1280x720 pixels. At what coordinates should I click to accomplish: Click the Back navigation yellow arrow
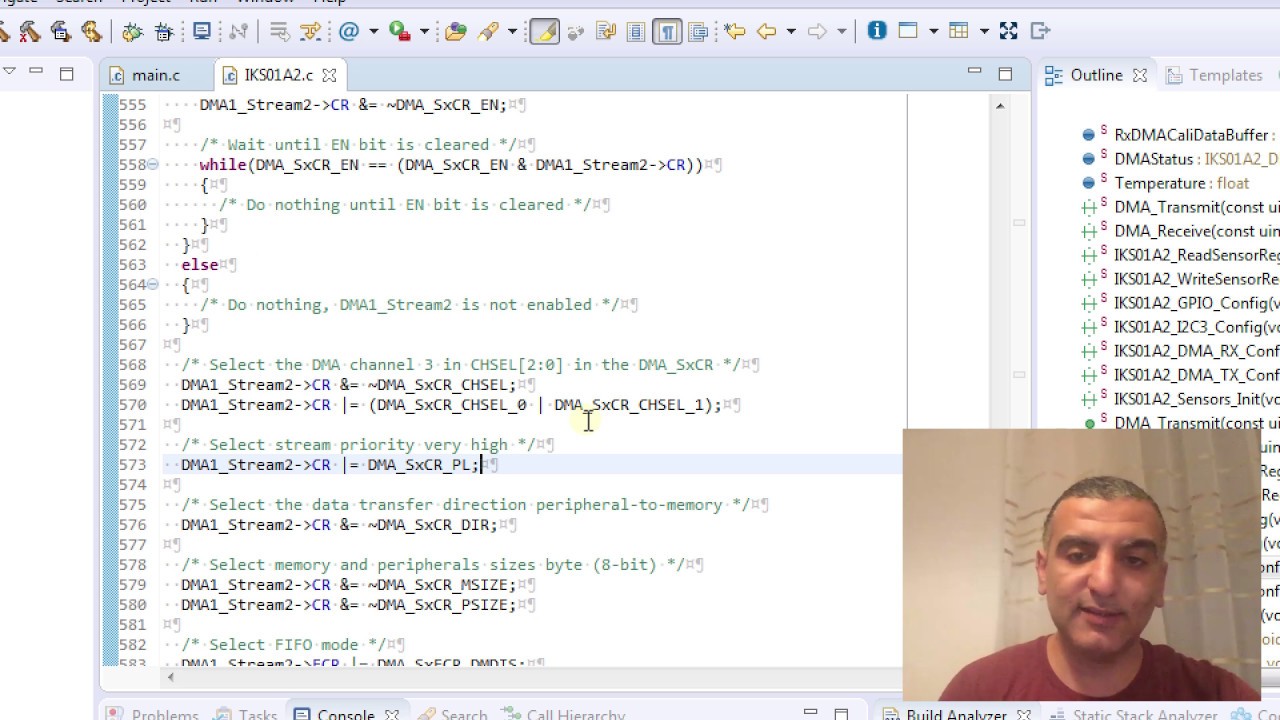click(767, 32)
